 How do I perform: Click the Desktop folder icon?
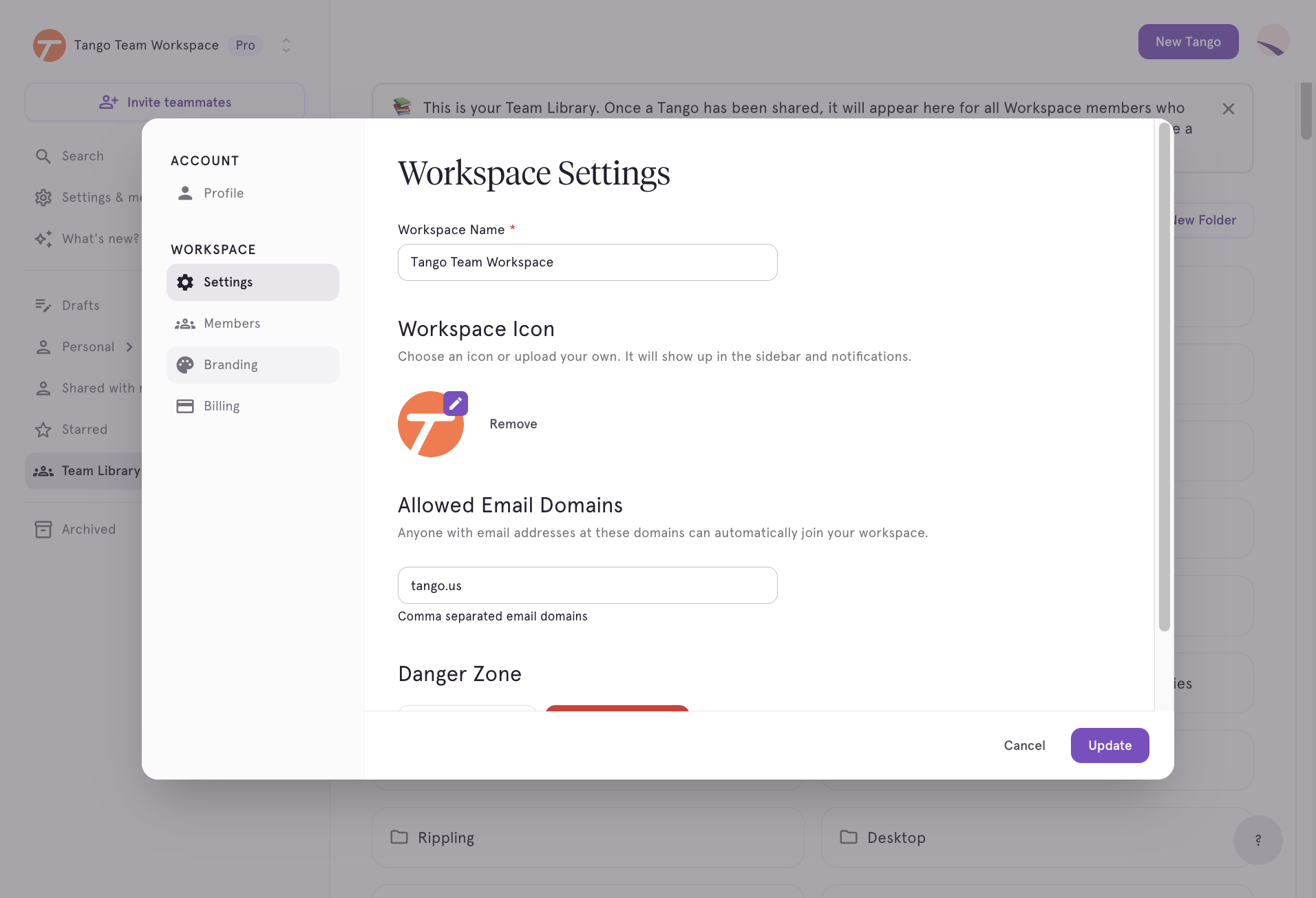click(849, 837)
